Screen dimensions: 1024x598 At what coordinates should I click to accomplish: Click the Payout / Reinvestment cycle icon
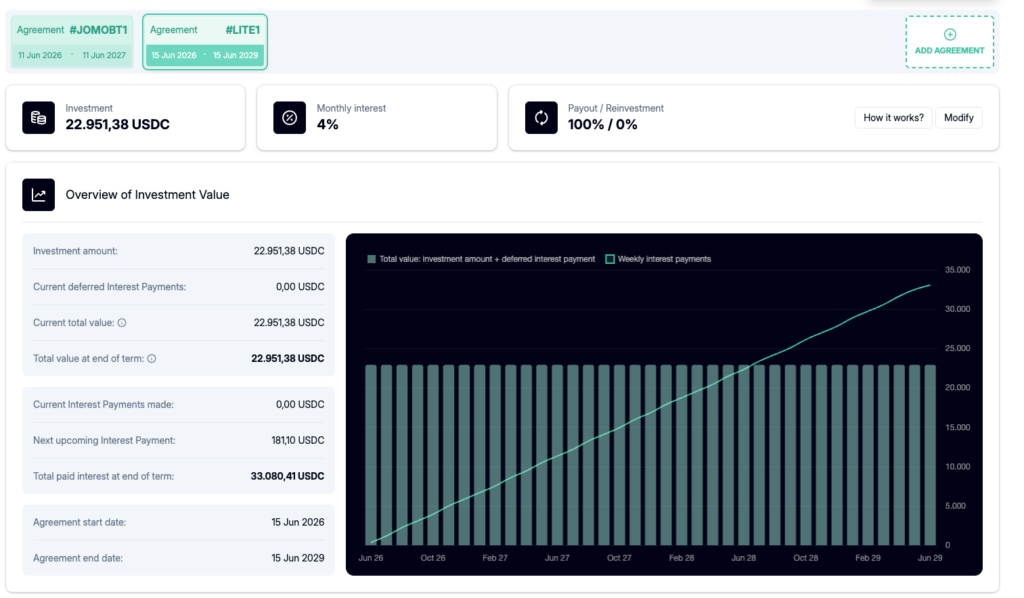click(541, 118)
